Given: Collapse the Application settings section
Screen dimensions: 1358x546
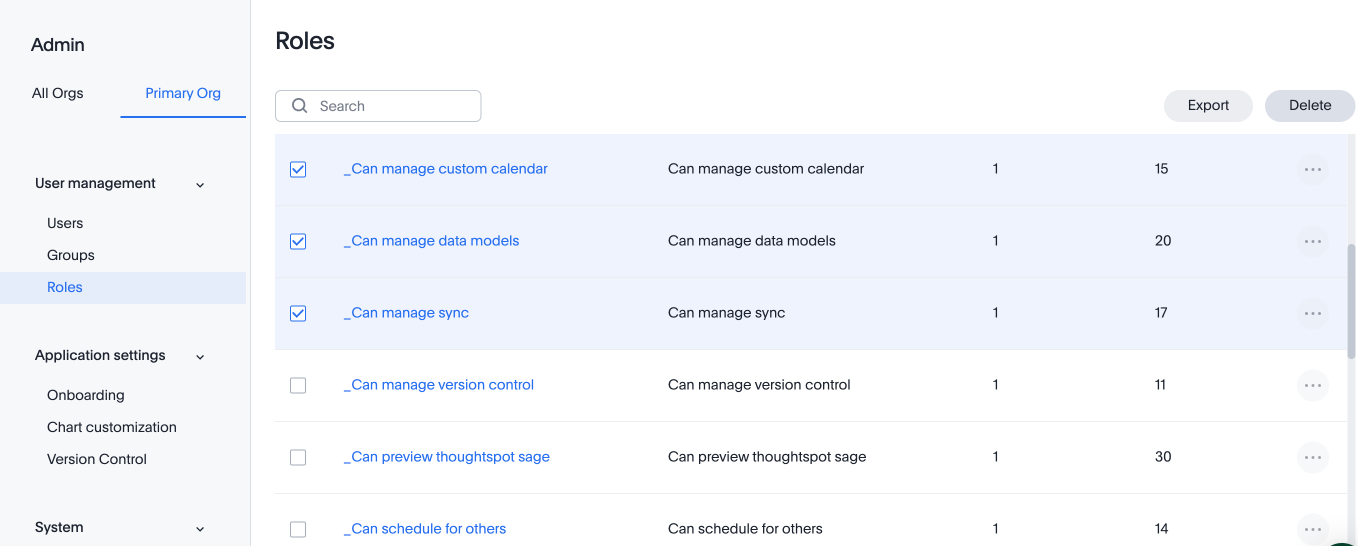Looking at the screenshot, I should coord(200,357).
